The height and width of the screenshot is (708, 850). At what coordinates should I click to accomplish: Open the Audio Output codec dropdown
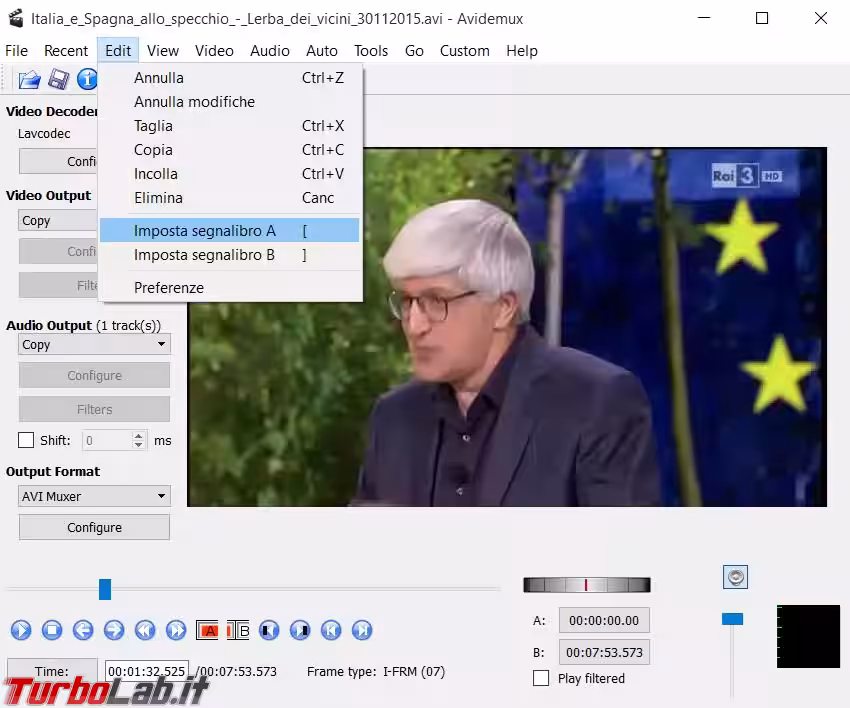pyautogui.click(x=94, y=344)
